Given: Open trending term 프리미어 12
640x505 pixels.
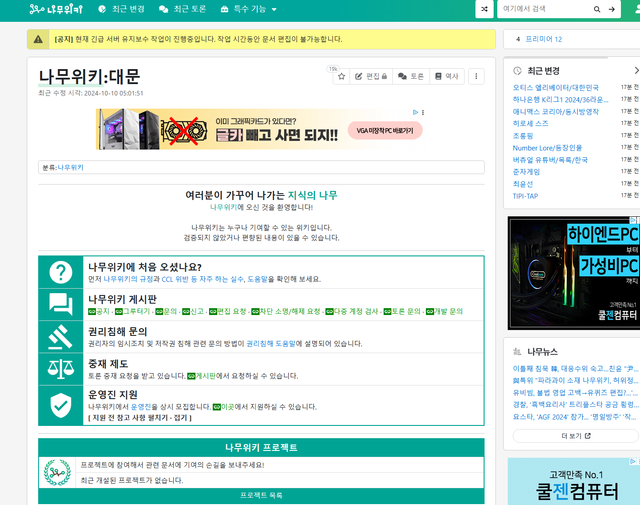Looking at the screenshot, I should pos(543,39).
